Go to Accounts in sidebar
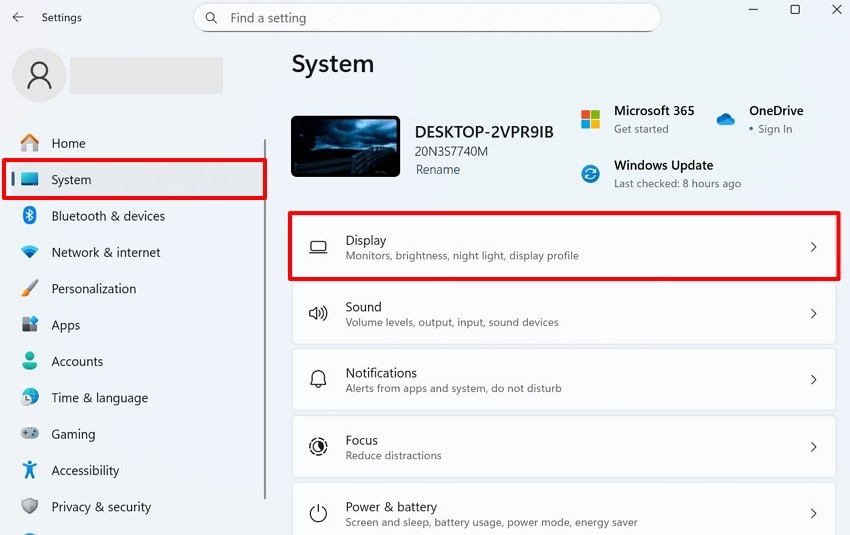Image resolution: width=850 pixels, height=535 pixels. coord(77,361)
